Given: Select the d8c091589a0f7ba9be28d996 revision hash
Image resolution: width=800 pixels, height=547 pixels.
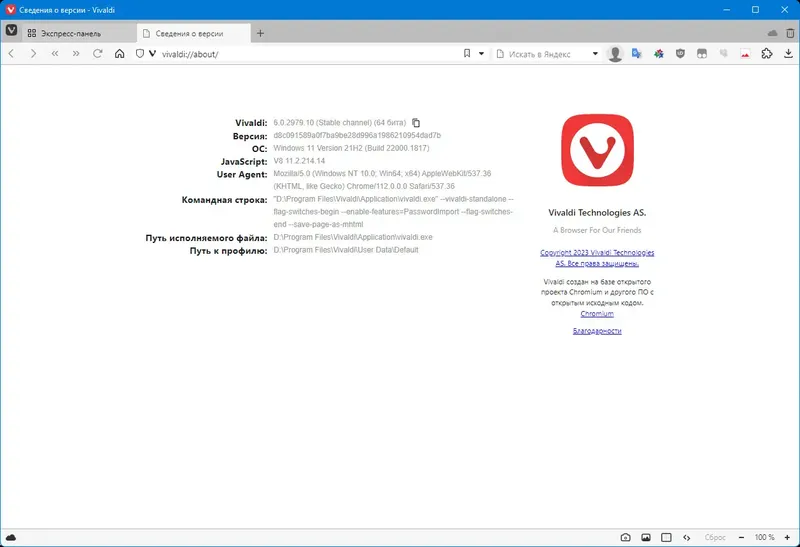Looking at the screenshot, I should point(357,136).
